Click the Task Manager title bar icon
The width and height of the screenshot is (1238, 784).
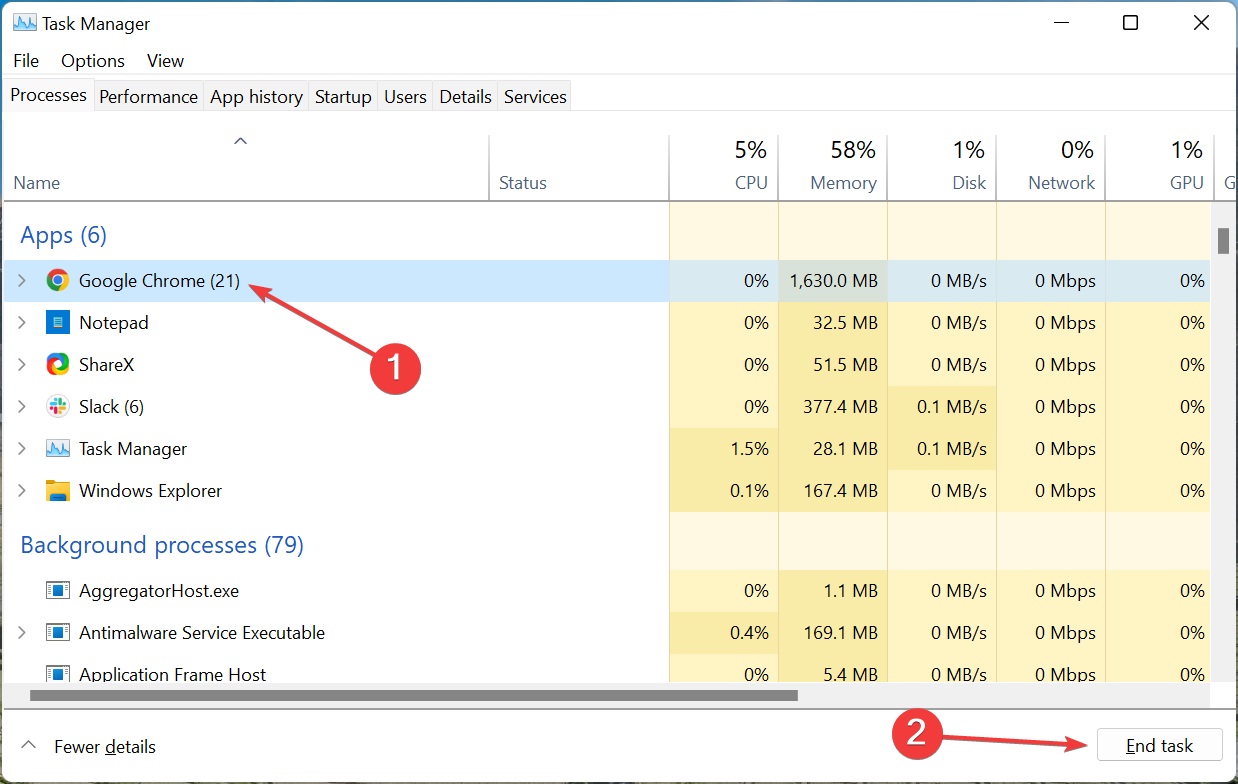click(24, 23)
